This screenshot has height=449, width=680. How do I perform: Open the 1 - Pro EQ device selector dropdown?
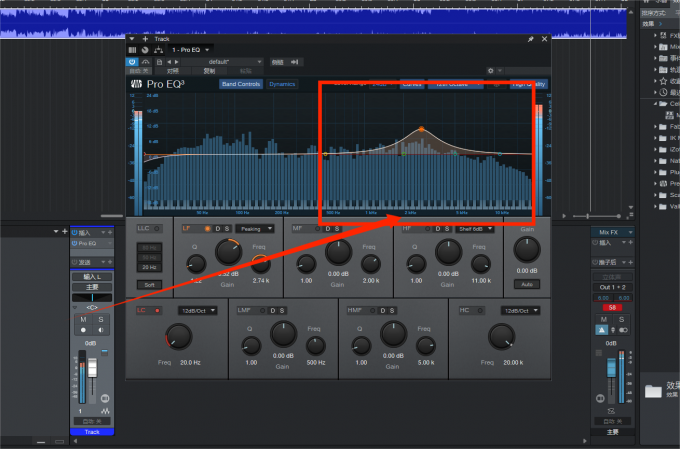pyautogui.click(x=190, y=50)
